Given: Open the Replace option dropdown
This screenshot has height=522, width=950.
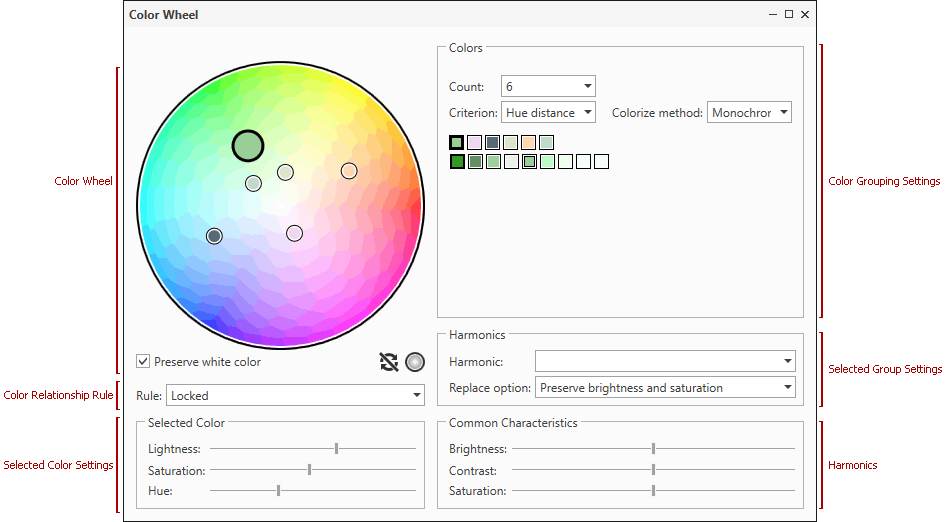Looking at the screenshot, I should click(665, 388).
